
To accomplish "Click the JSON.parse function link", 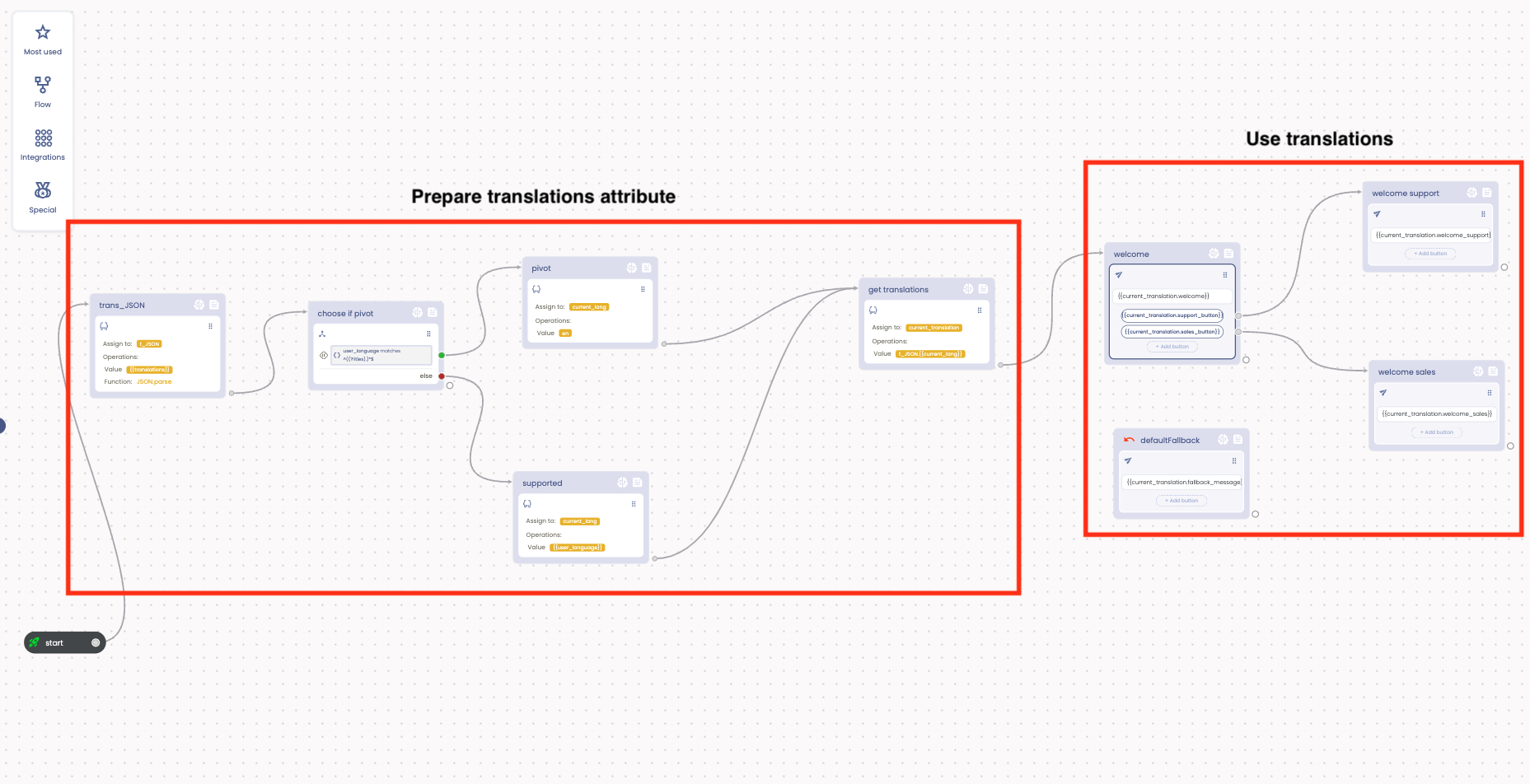I will [154, 382].
